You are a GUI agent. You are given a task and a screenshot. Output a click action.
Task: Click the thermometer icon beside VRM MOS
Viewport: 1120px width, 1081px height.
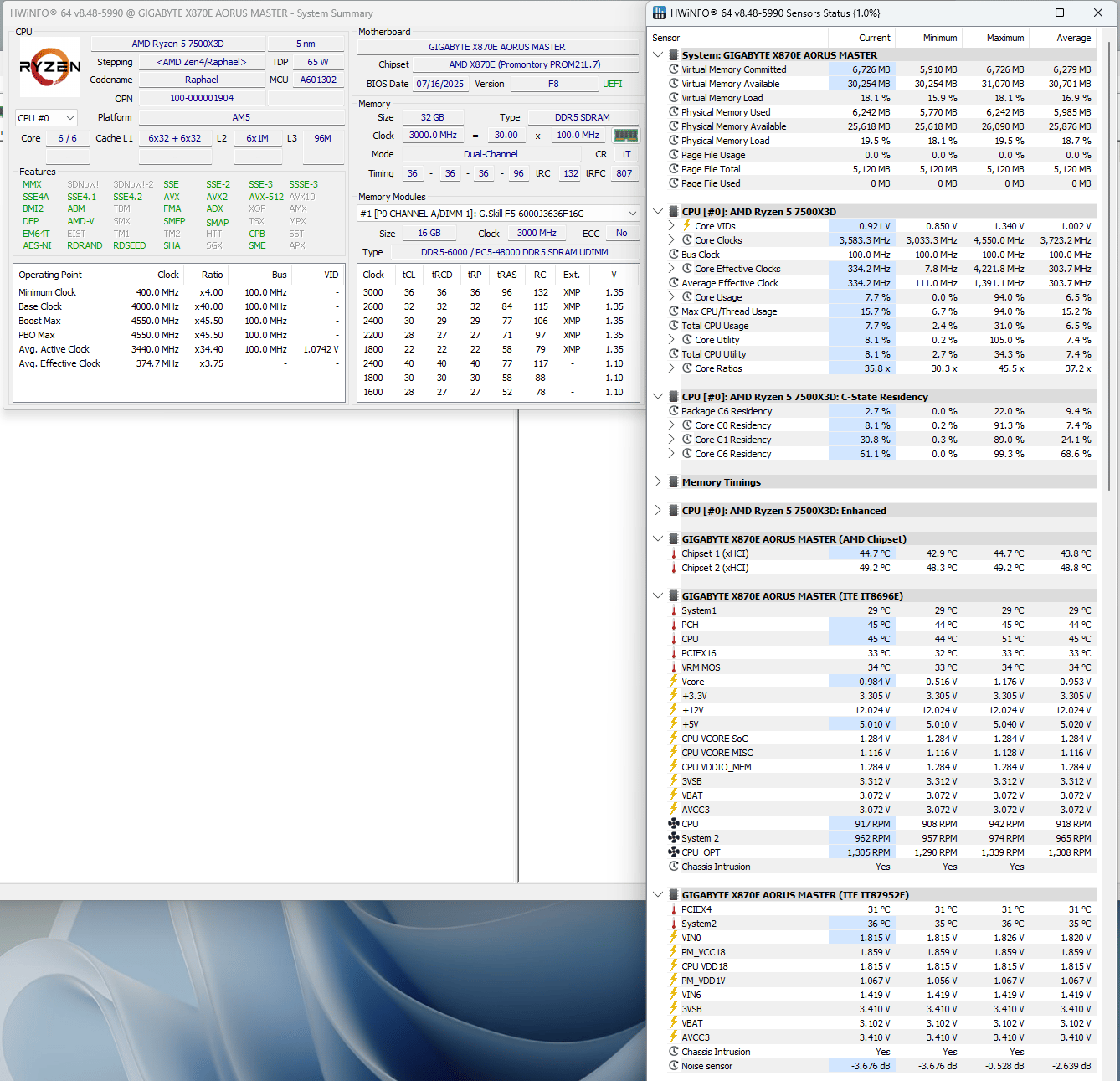pos(674,667)
